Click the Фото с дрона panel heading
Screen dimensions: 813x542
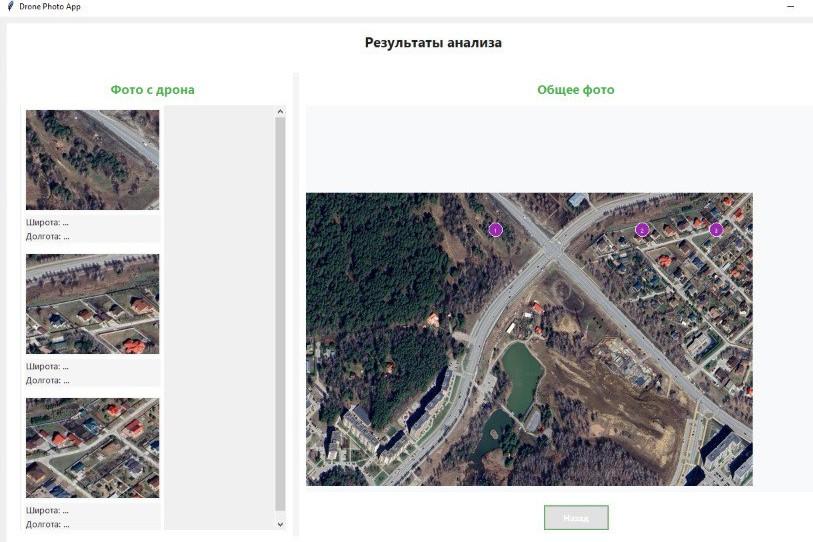[152, 90]
